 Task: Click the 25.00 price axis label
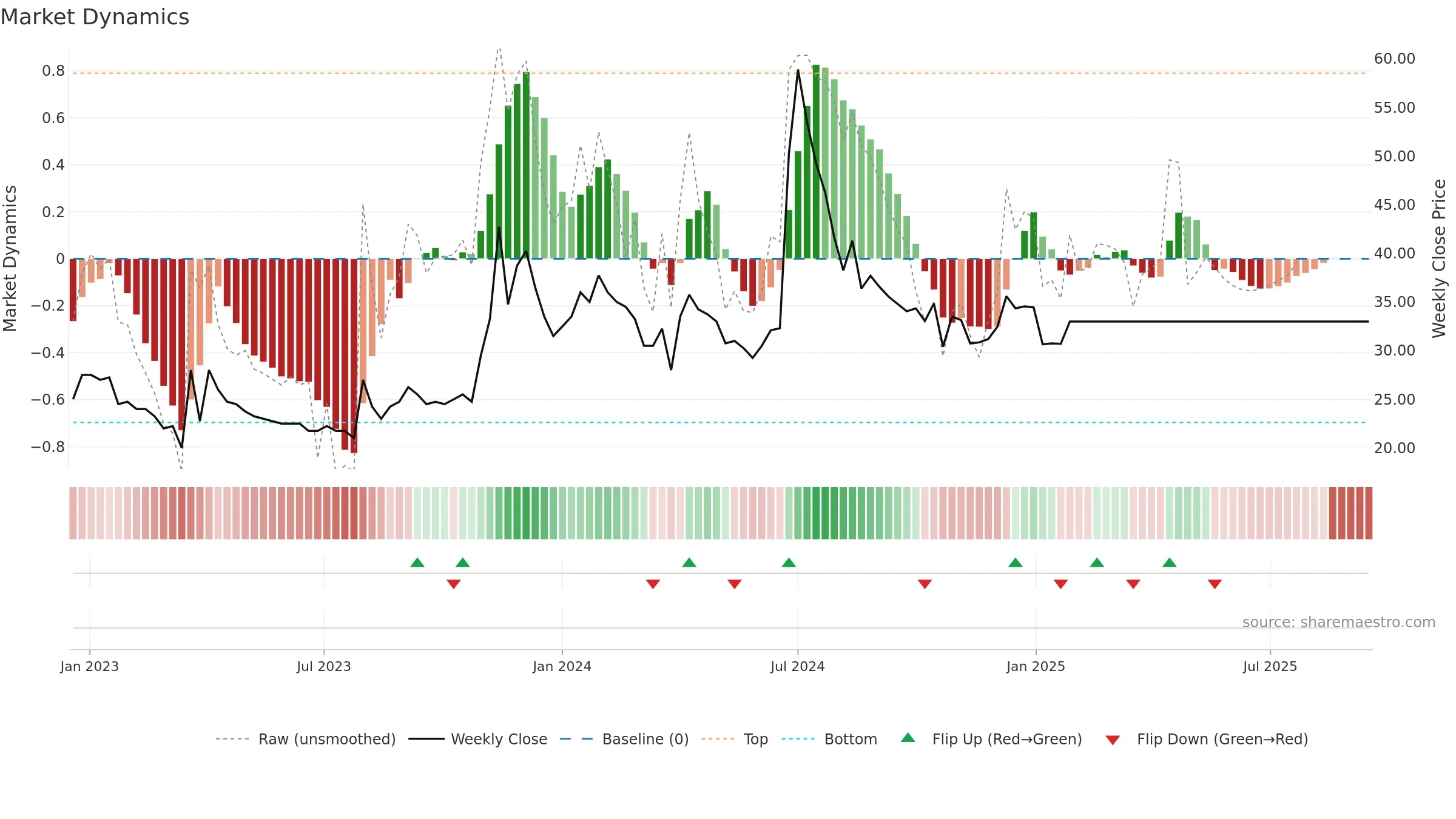pyautogui.click(x=1395, y=399)
